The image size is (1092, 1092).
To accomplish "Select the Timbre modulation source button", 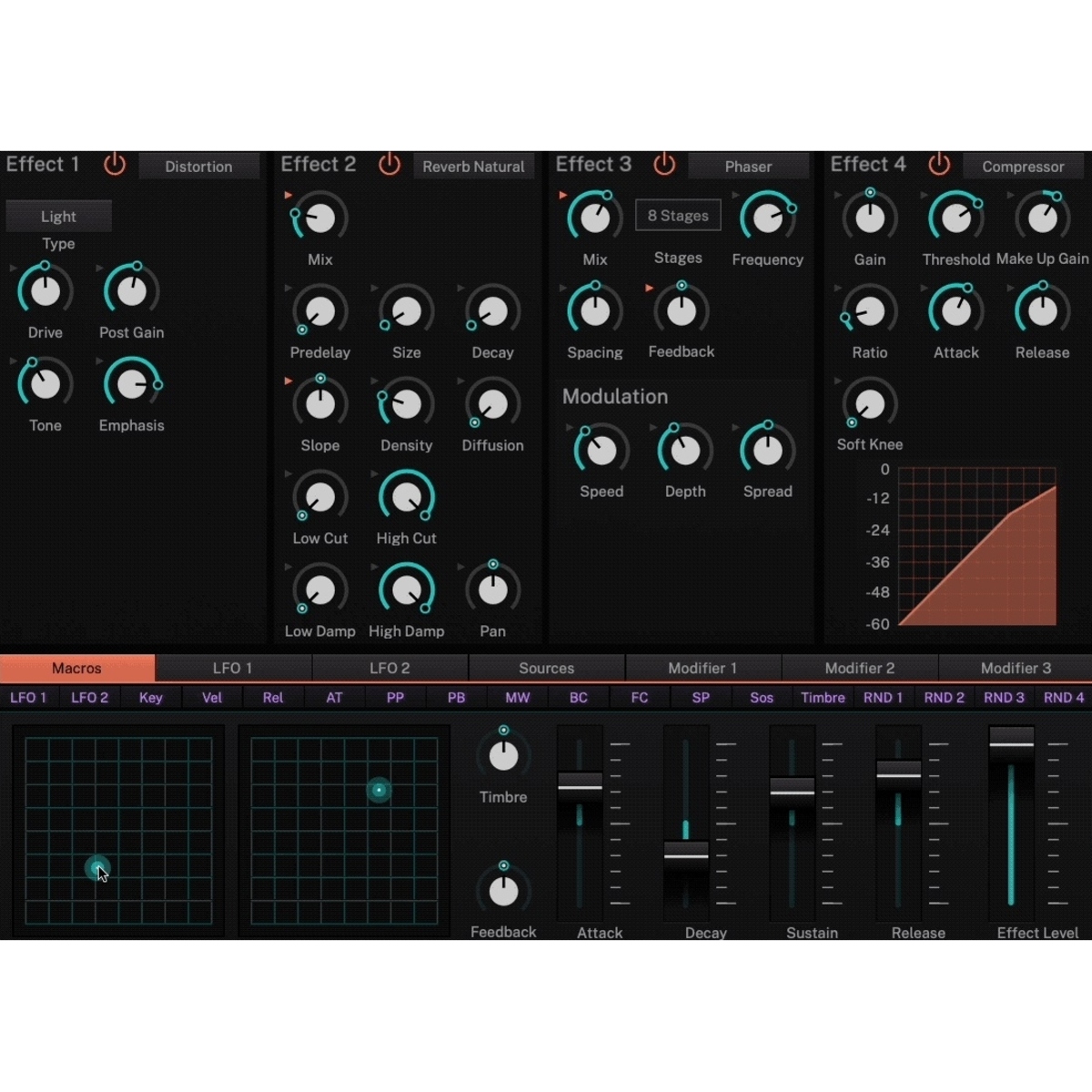I will coord(823,698).
